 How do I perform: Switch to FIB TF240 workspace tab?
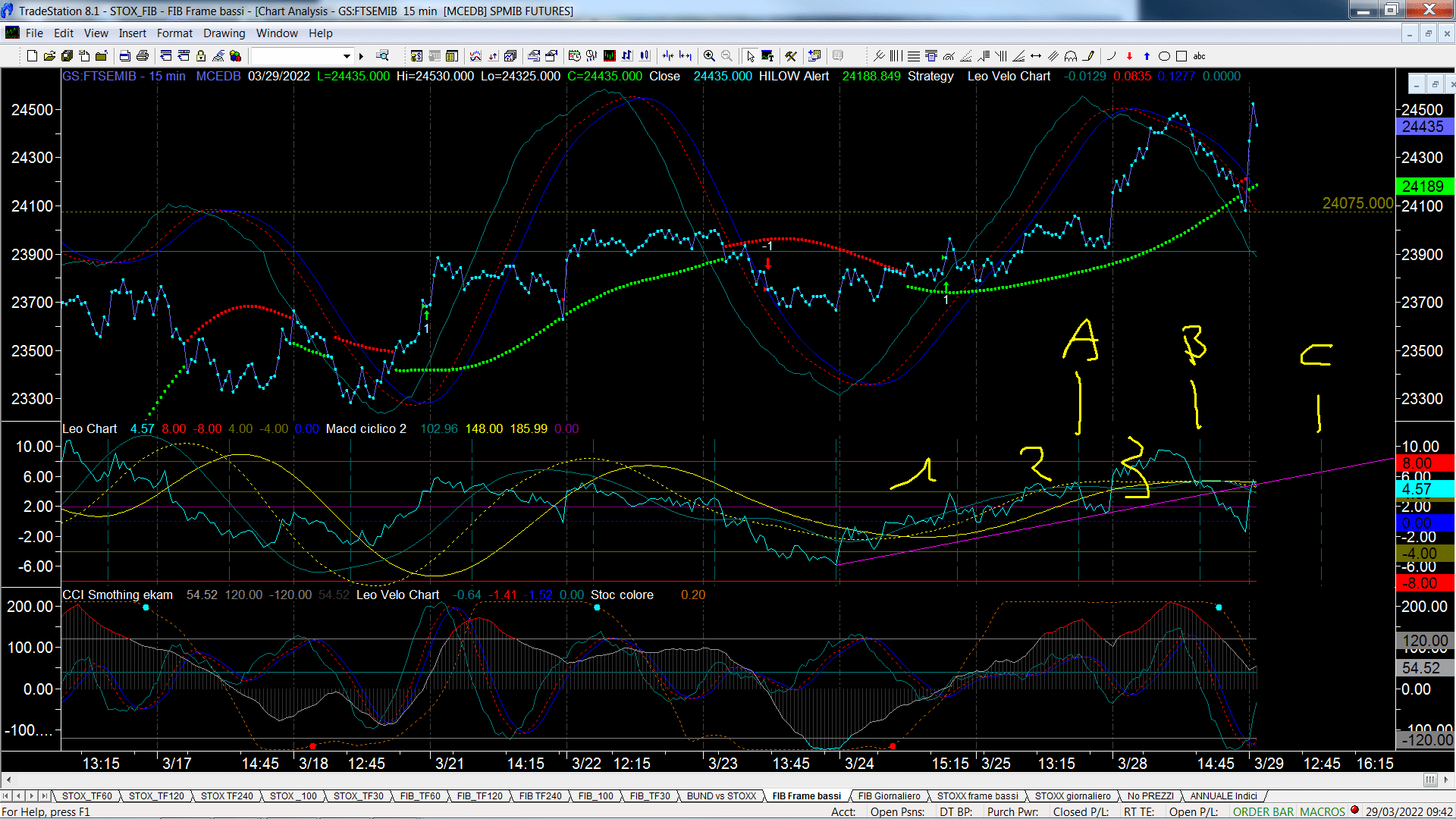[541, 796]
